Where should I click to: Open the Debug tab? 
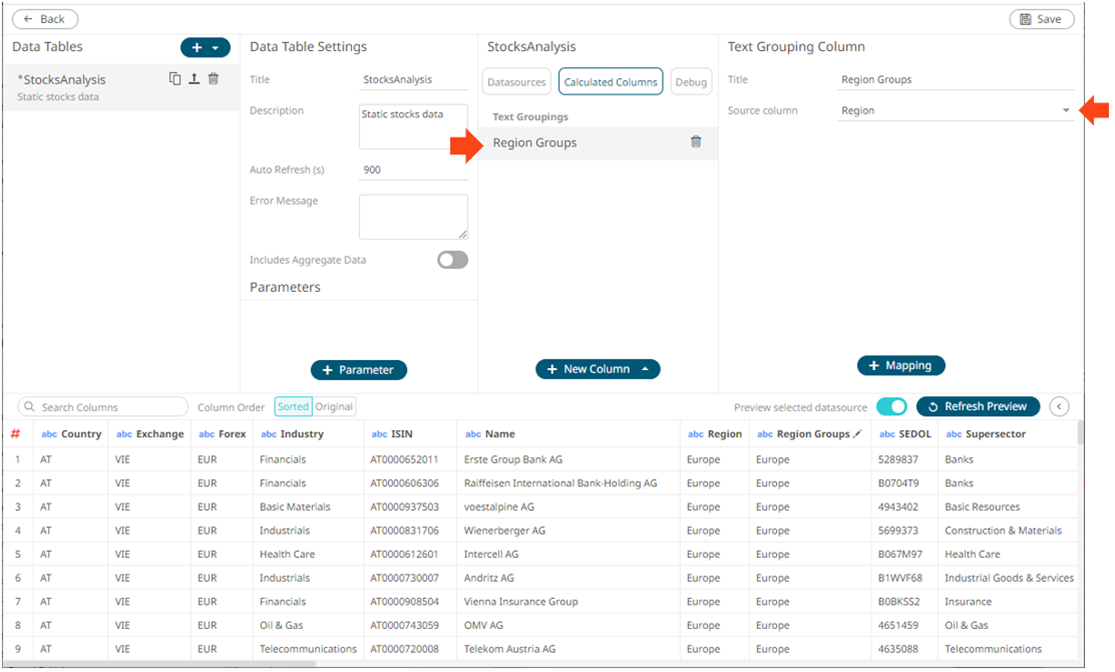click(690, 82)
